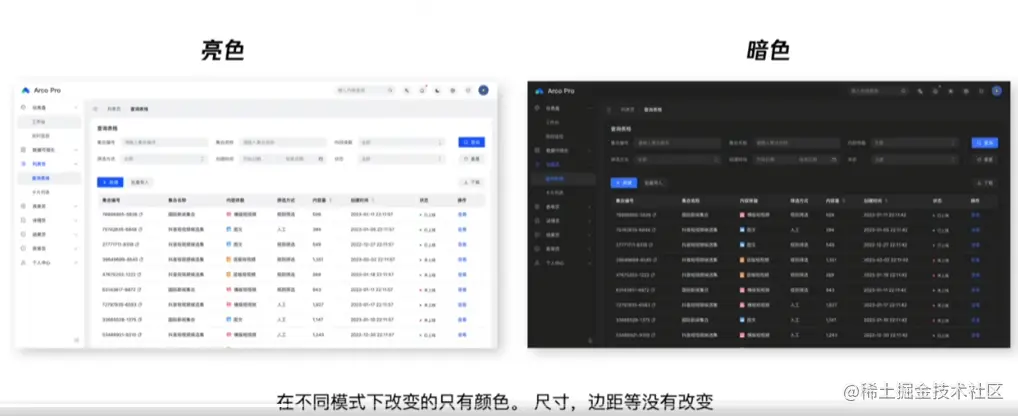Image resolution: width=1018 pixels, height=416 pixels.
Task: Focus 集合名称 input in light form
Action: tap(282, 142)
